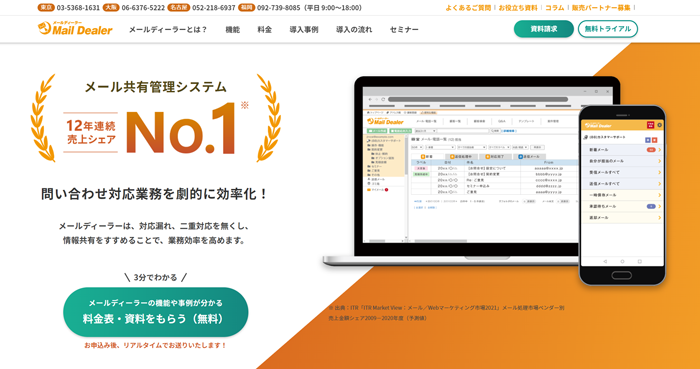Click the phone's round home button
700x369 pixels.
(621, 274)
